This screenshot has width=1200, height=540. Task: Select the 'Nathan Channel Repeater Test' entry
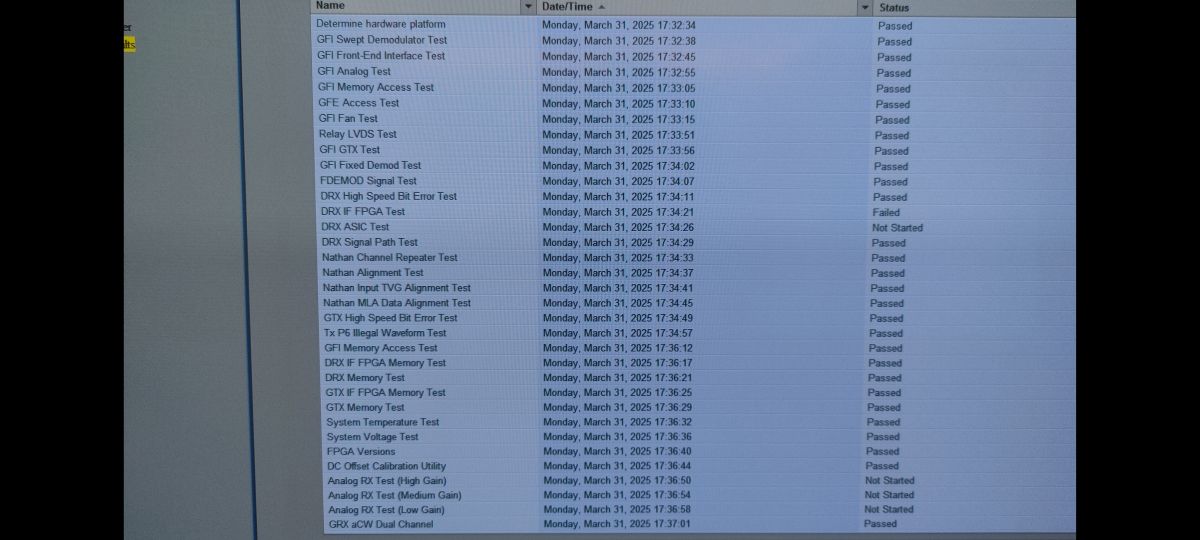point(390,258)
